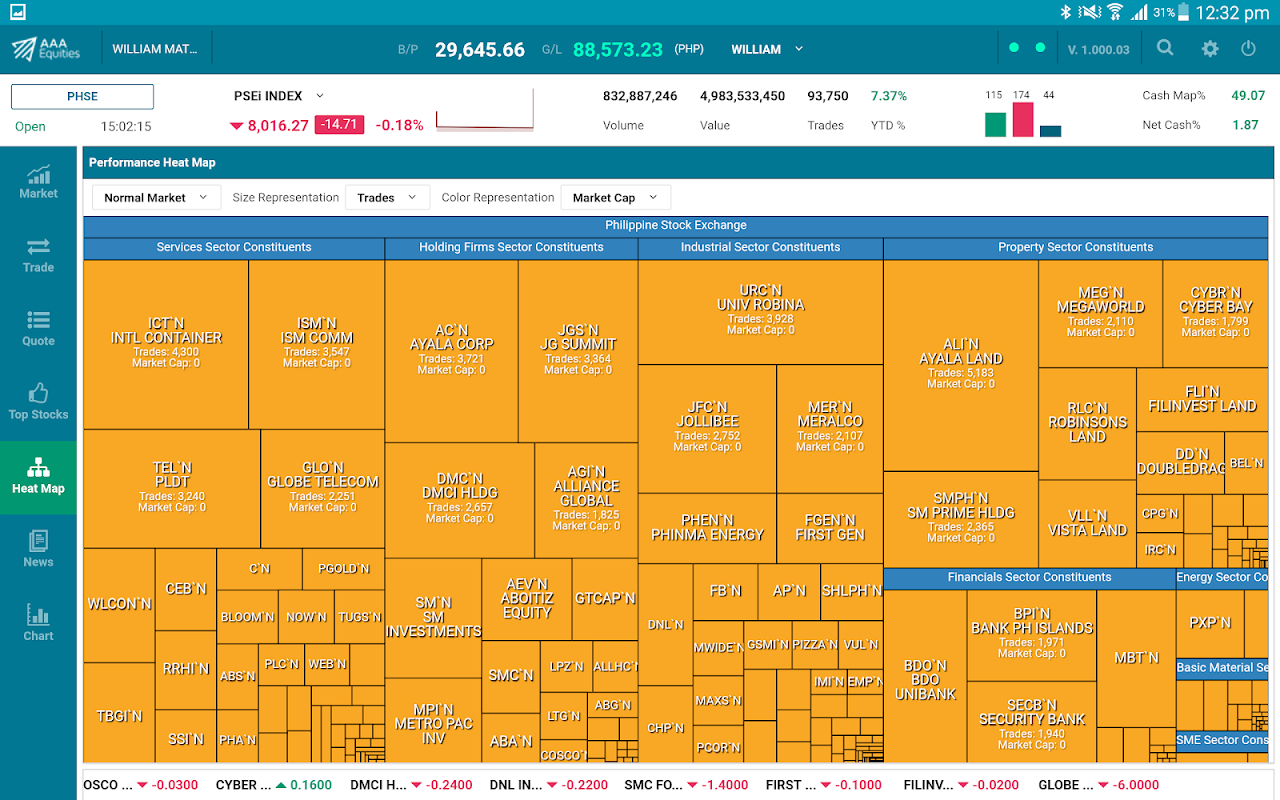
Task: Select the CYBR`N CYBER BAY tile
Action: pyautogui.click(x=1215, y=313)
